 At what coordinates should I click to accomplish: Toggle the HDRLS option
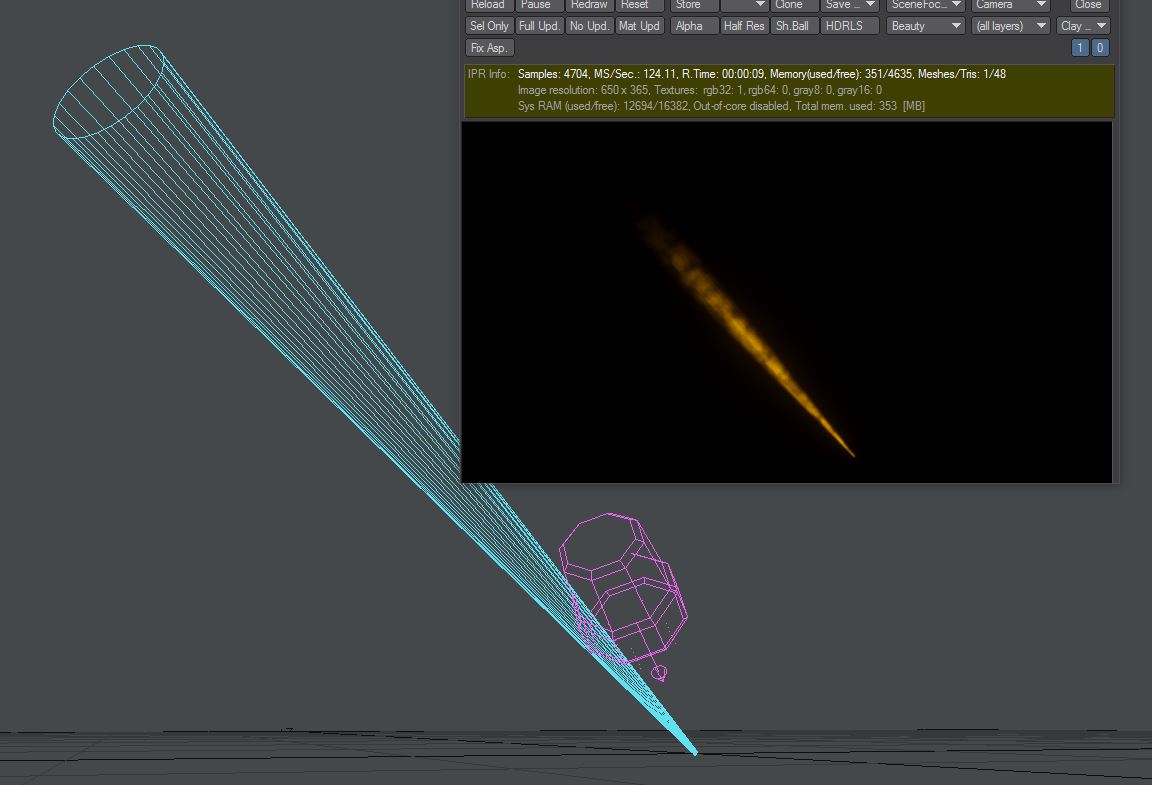click(x=849, y=26)
